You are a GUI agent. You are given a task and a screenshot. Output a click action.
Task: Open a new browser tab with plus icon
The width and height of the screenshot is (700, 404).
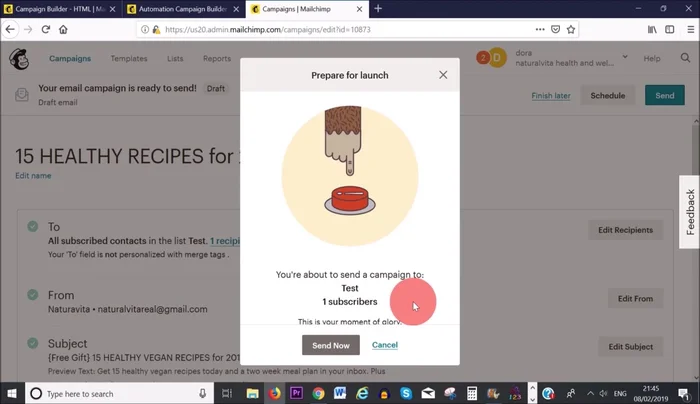tap(378, 9)
